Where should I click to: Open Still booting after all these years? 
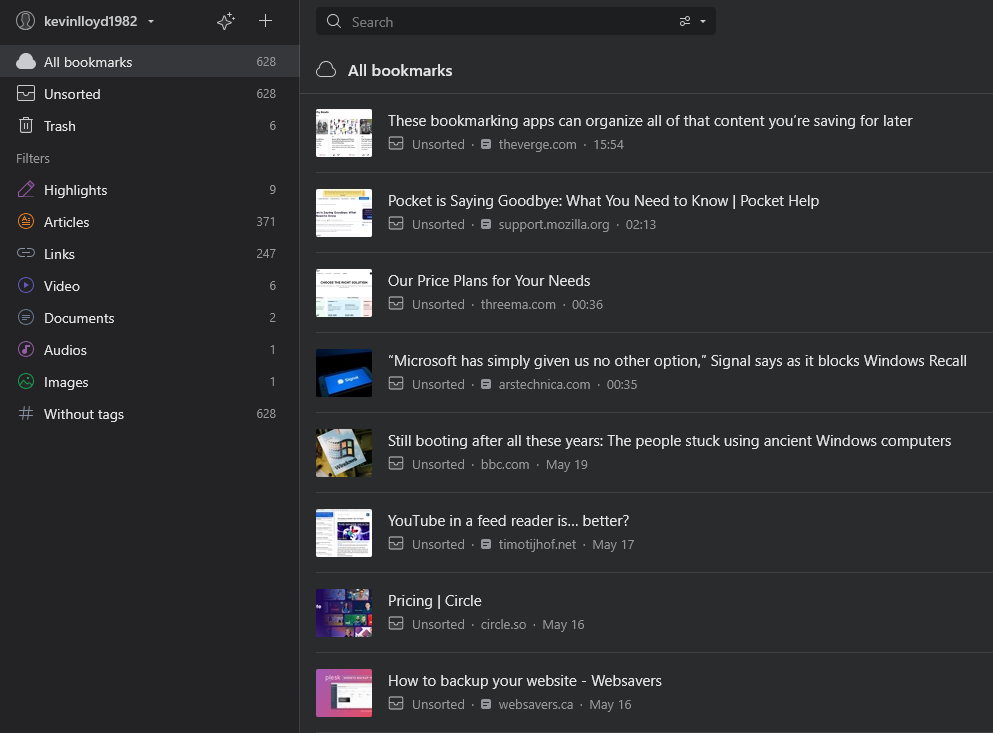coord(669,441)
